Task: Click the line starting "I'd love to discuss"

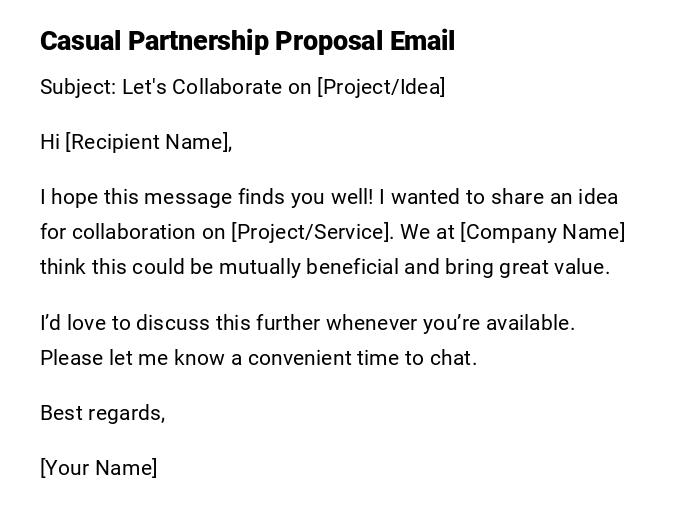Action: (x=307, y=323)
